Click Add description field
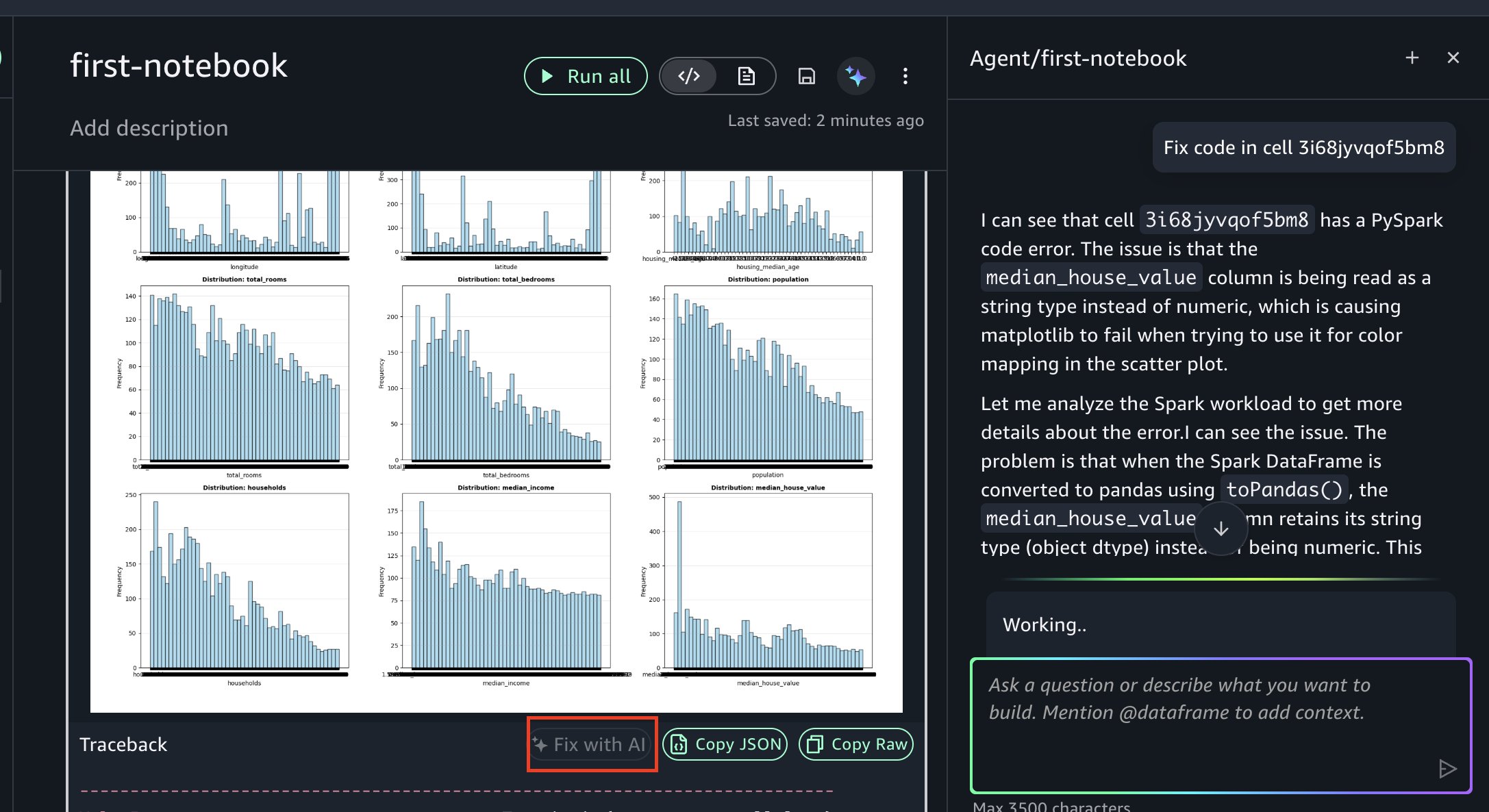Image resolution: width=1489 pixels, height=812 pixels. pyautogui.click(x=149, y=128)
